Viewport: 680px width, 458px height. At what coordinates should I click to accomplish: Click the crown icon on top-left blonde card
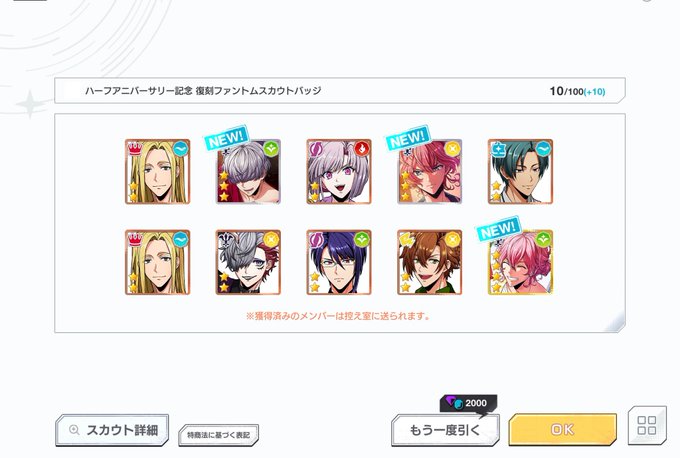point(135,149)
